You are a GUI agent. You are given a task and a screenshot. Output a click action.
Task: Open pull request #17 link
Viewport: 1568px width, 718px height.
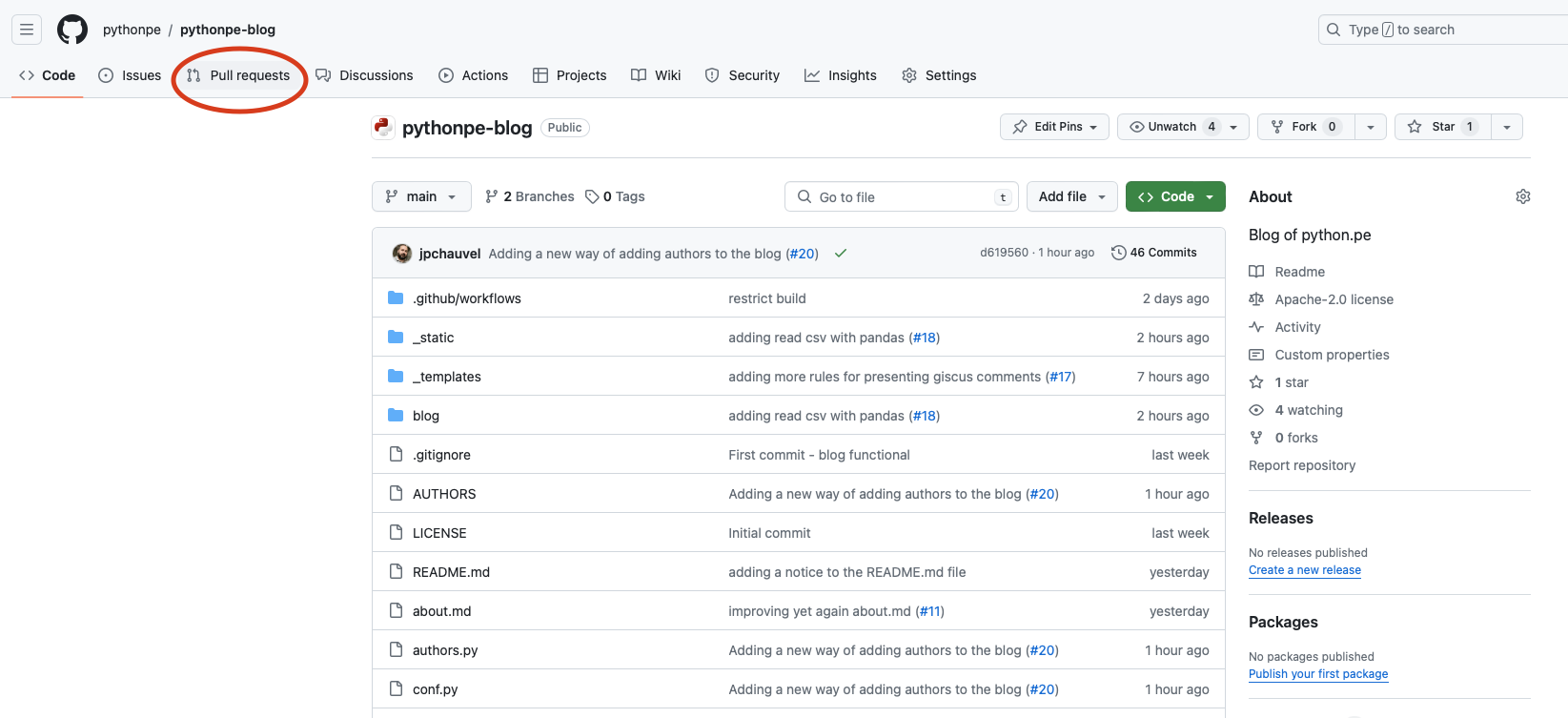1060,377
